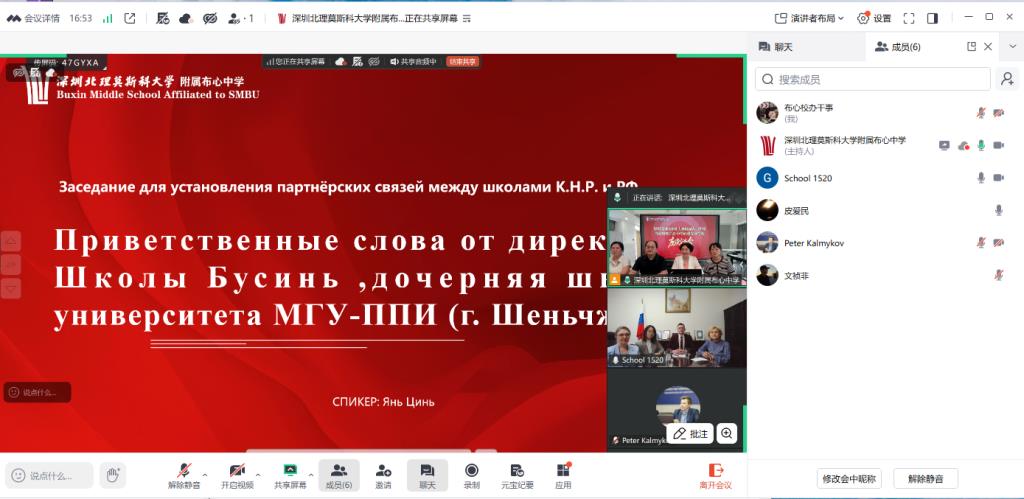Click the invite member icon beside search
The width and height of the screenshot is (1024, 499).
pyautogui.click(x=1008, y=79)
